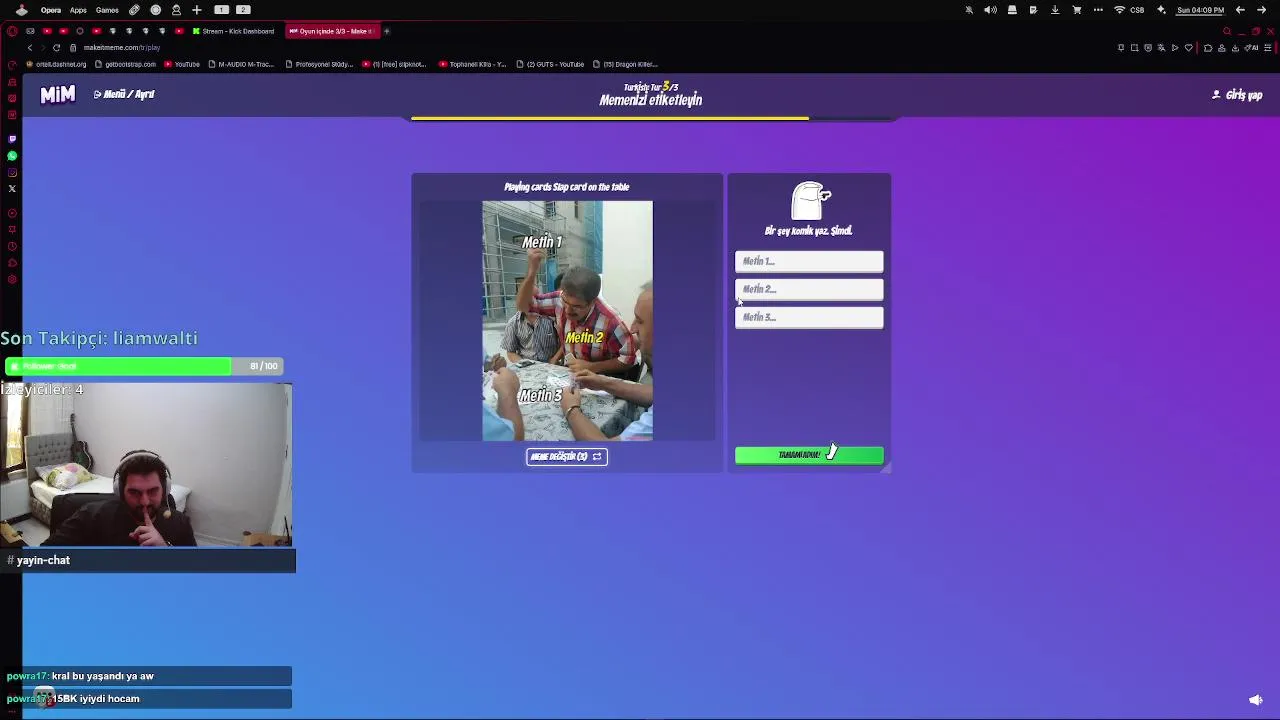Open X (Twitter) in Opera sidebar

(12, 189)
